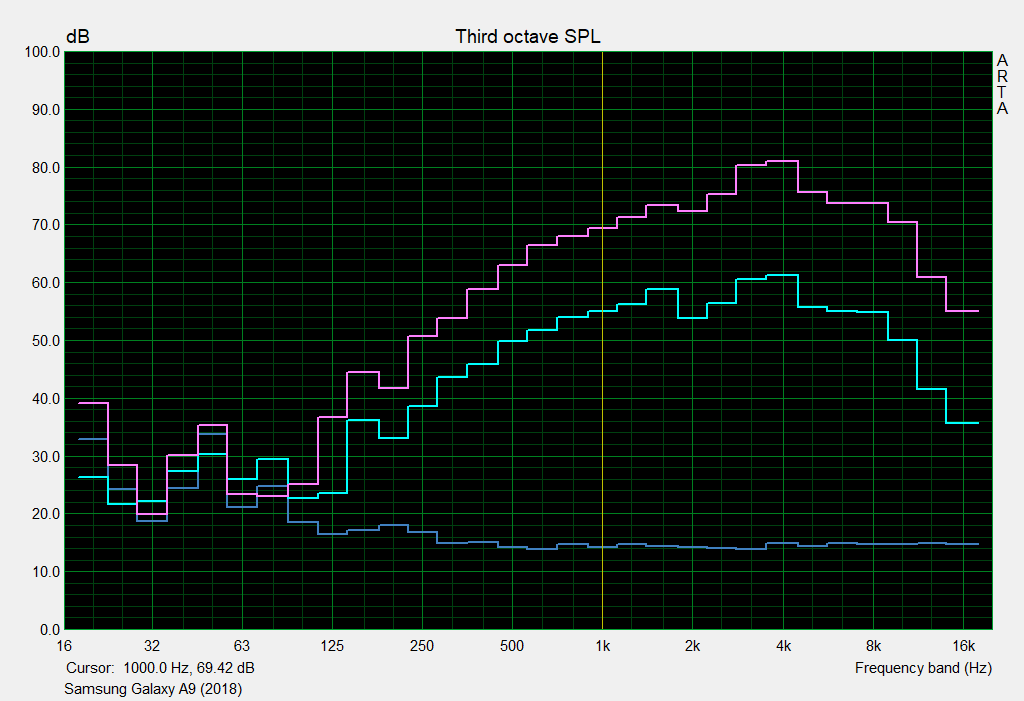Click the 63 frequency axis label
This screenshot has width=1024, height=701.
(x=242, y=646)
